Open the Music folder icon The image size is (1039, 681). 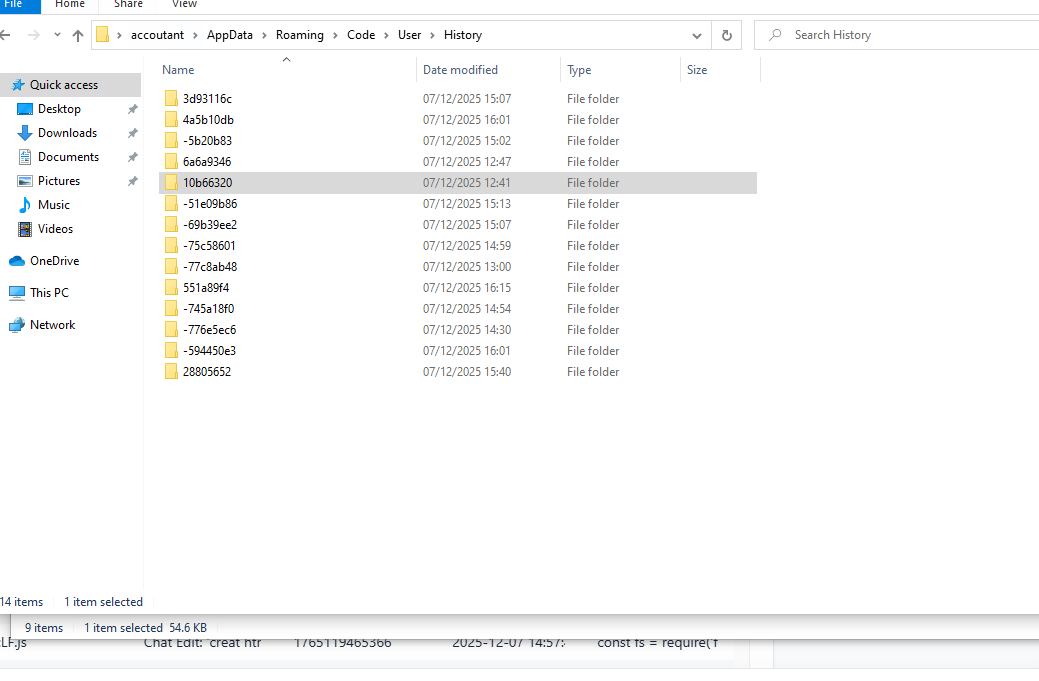(25, 205)
